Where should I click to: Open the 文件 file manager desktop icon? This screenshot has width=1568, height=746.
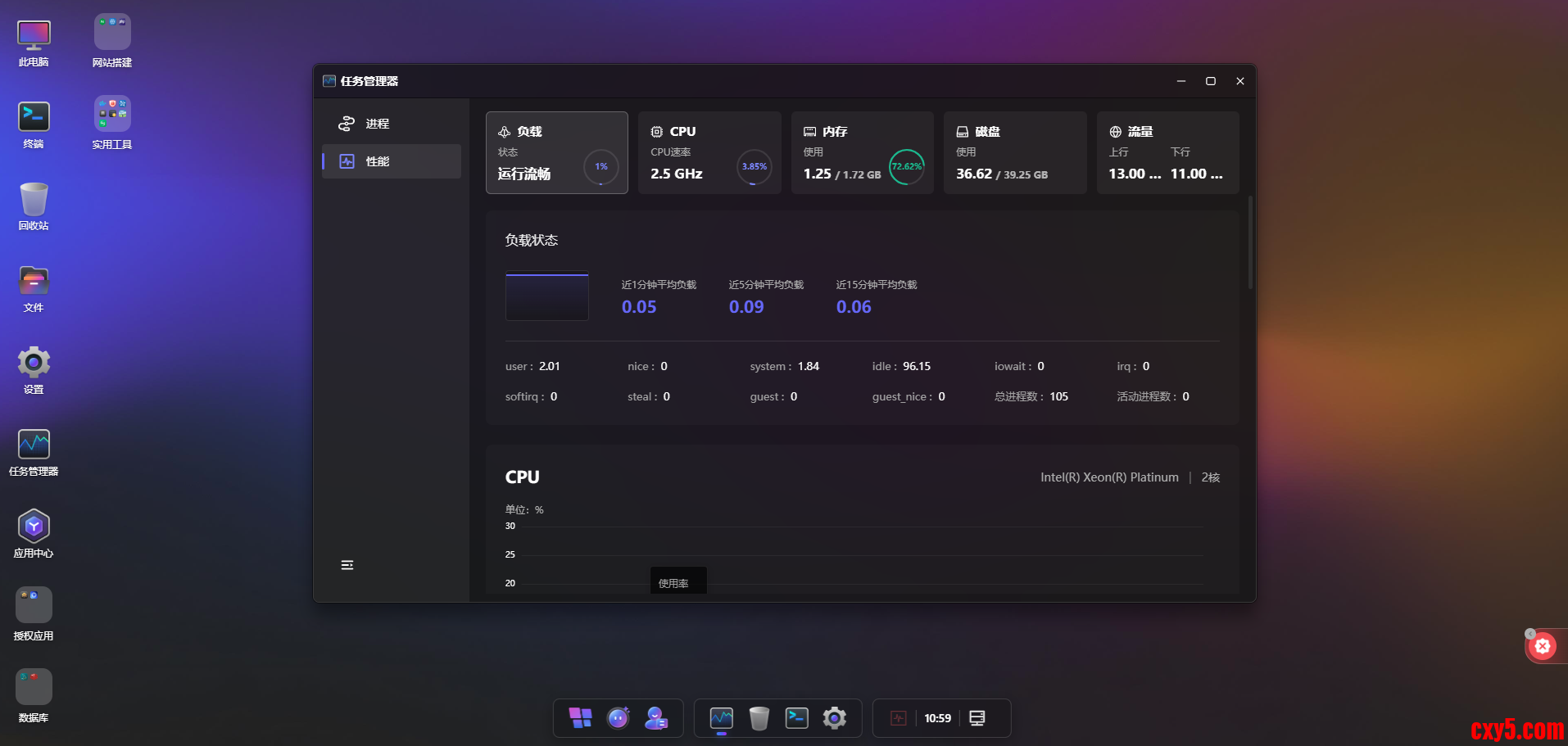click(34, 288)
